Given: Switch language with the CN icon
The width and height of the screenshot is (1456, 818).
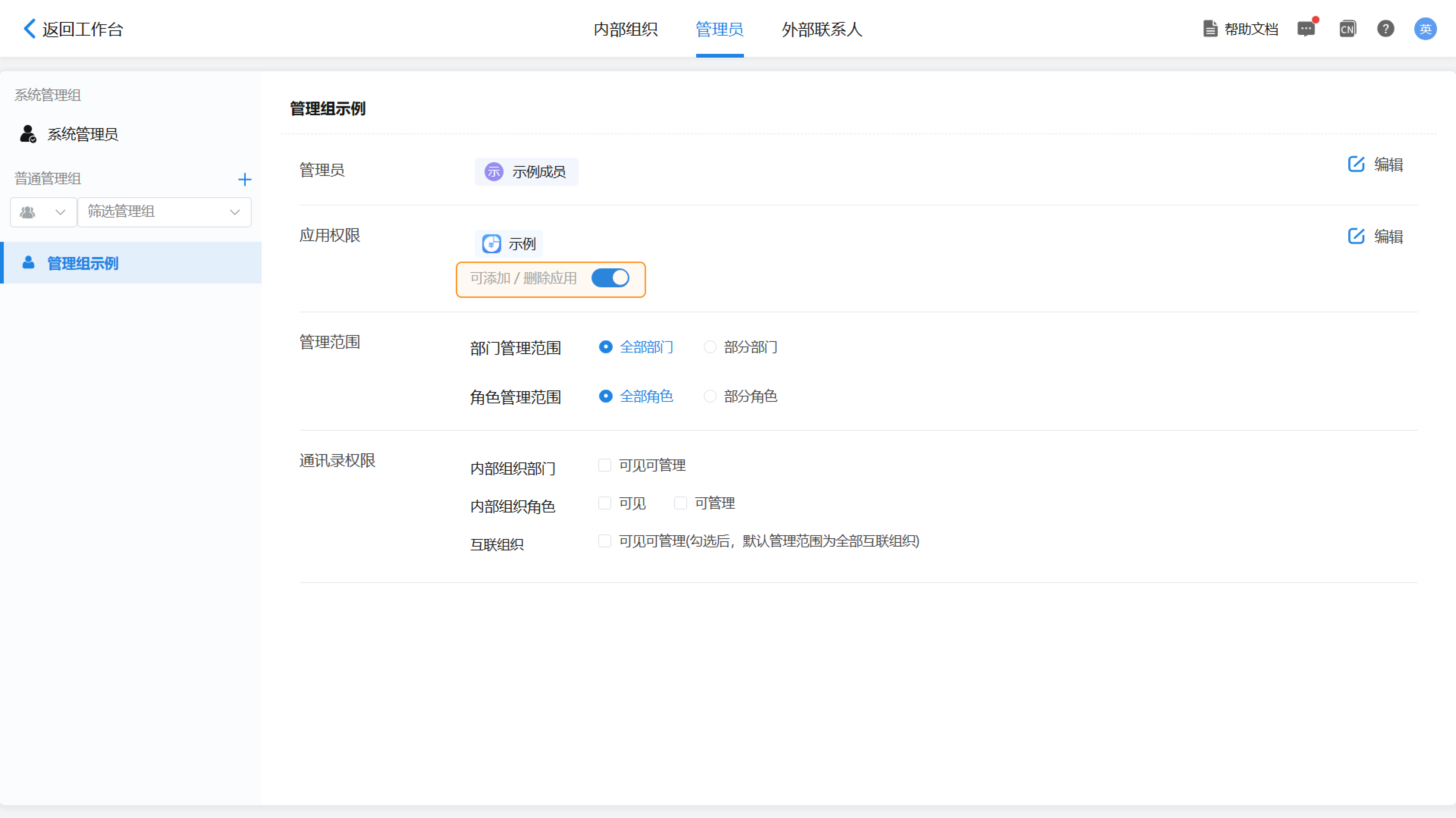Looking at the screenshot, I should 1348,28.
